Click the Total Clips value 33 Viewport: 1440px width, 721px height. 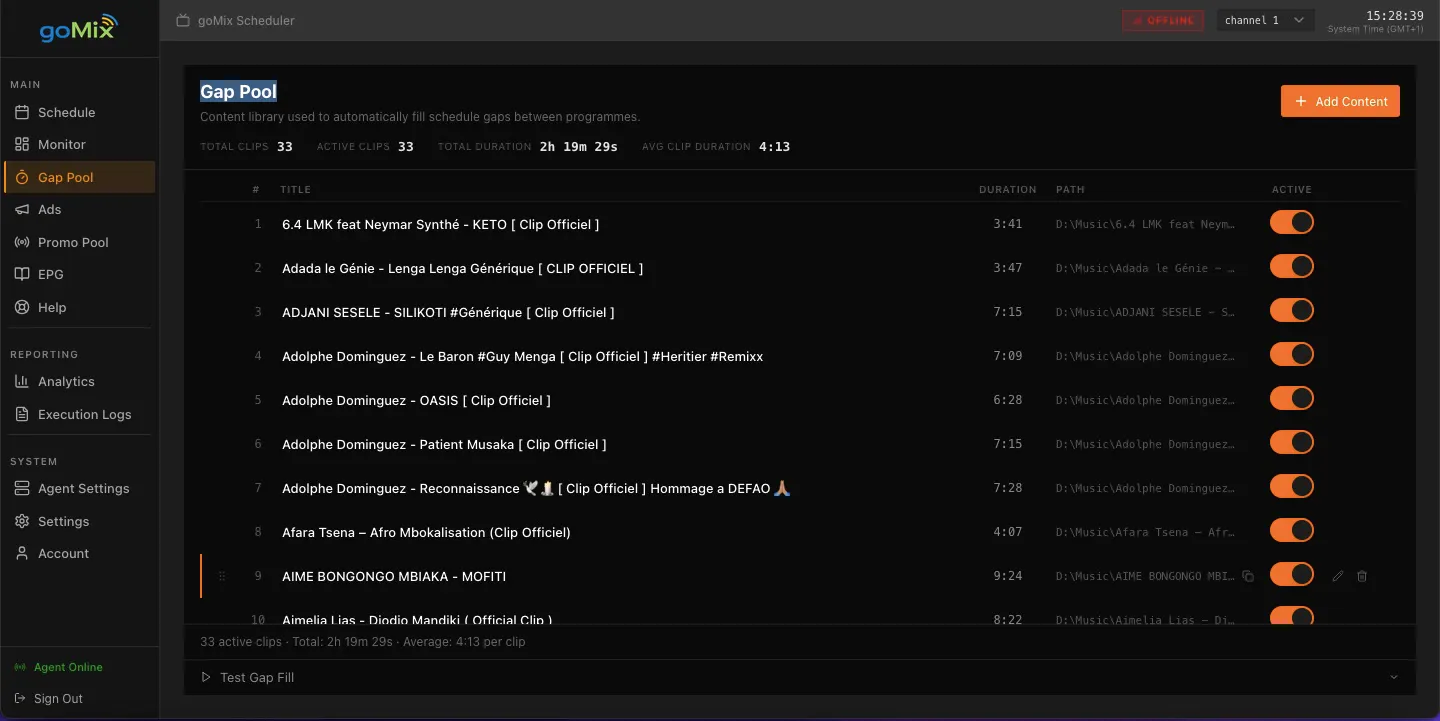click(x=285, y=147)
